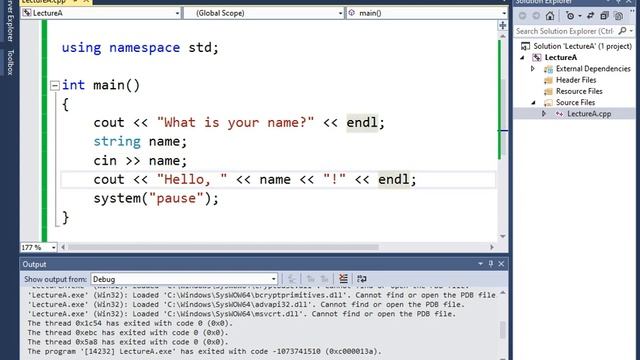Open the Server Explorer side tab
Image resolution: width=640 pixels, height=360 pixels.
(x=10, y=20)
